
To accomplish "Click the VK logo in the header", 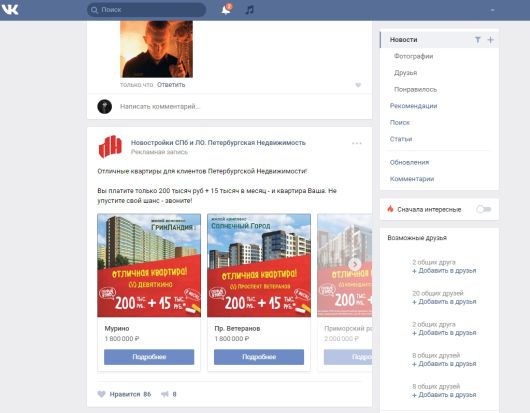I will (x=10, y=9).
